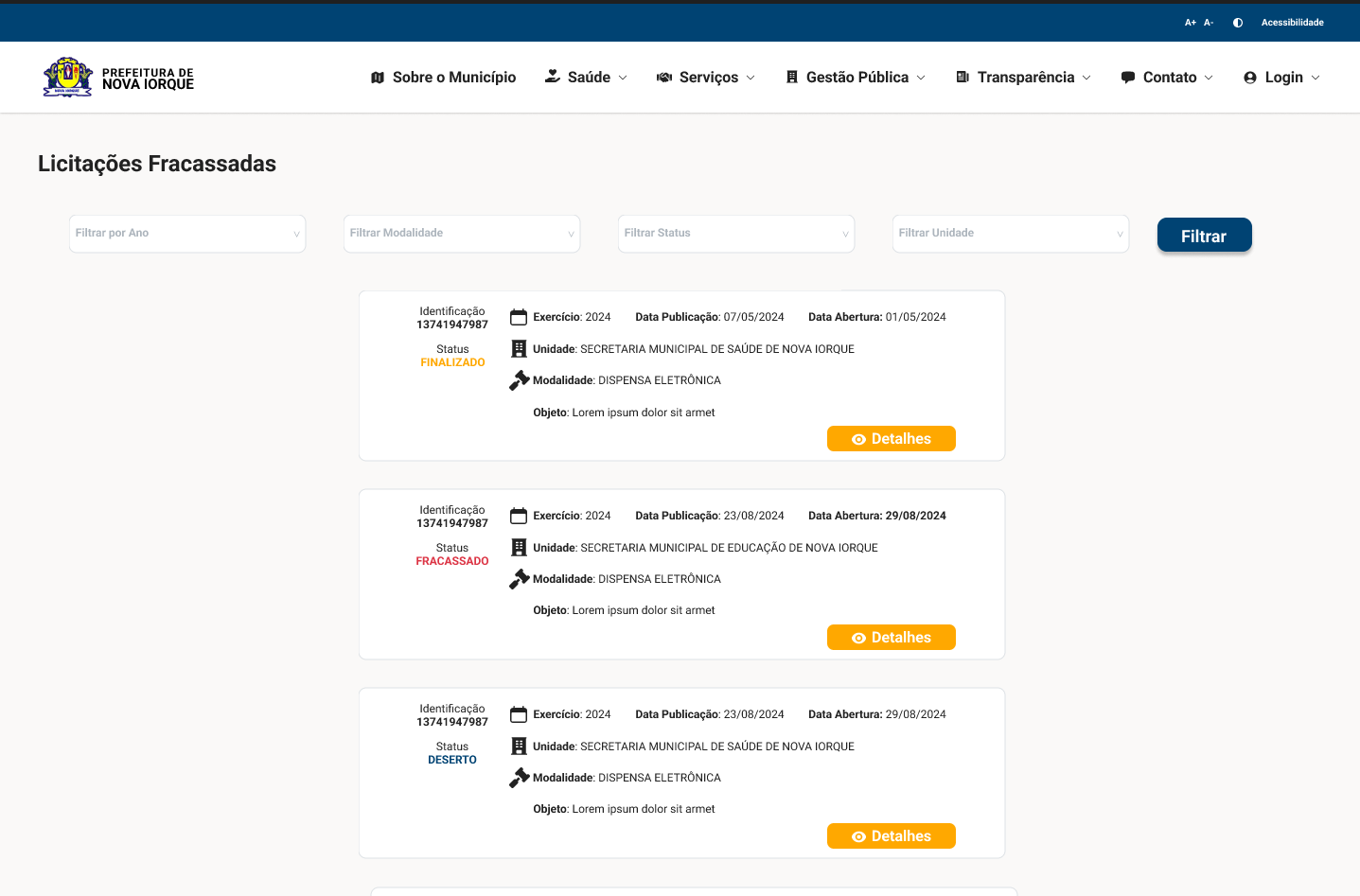Open the Filtrar Status dropdown

(736, 234)
